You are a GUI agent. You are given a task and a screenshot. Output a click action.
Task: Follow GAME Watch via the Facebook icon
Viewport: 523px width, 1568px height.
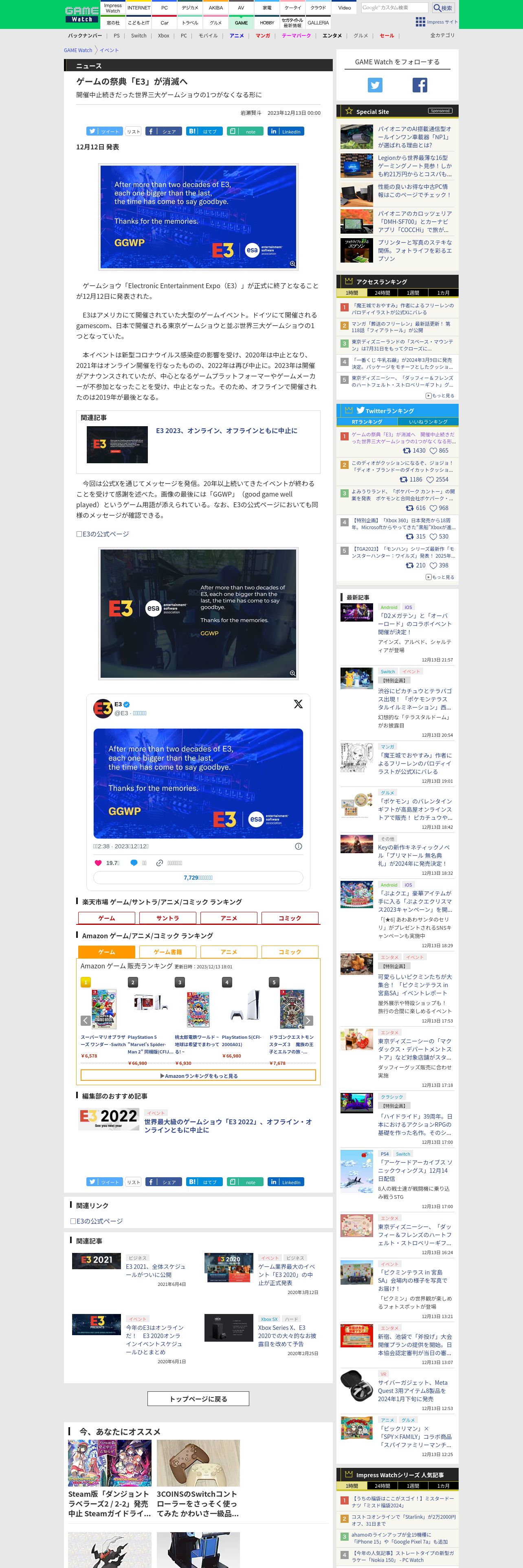420,85
